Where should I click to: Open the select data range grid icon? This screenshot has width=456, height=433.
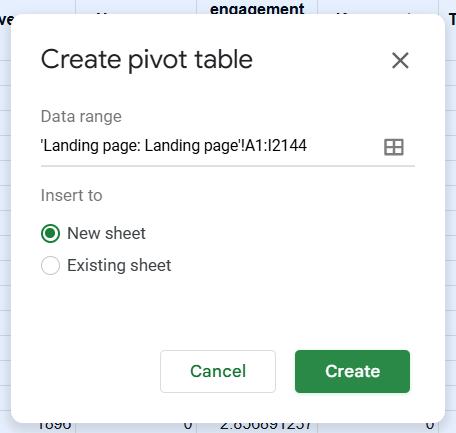394,147
